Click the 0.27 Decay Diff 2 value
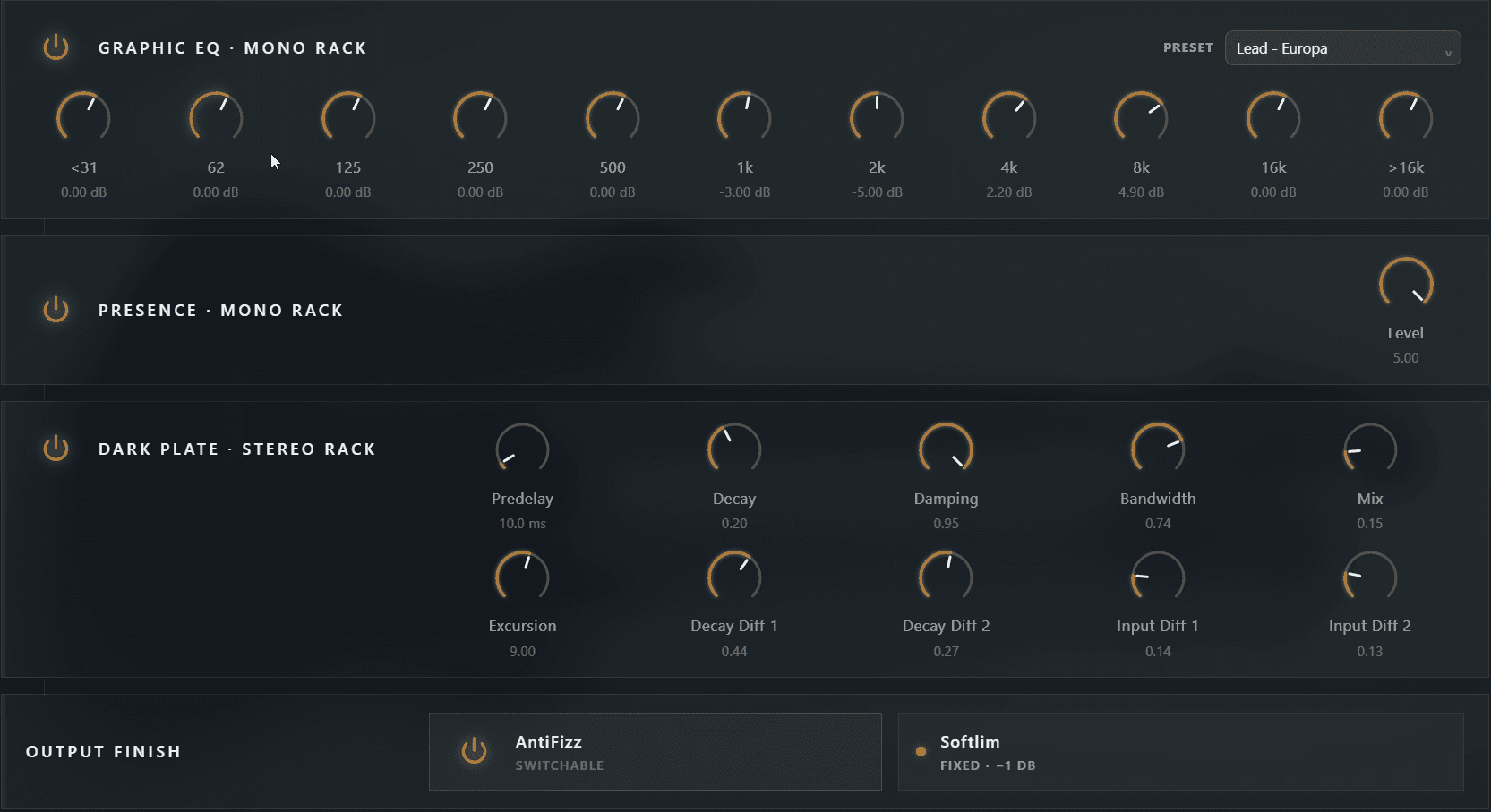The height and width of the screenshot is (812, 1491). (946, 652)
